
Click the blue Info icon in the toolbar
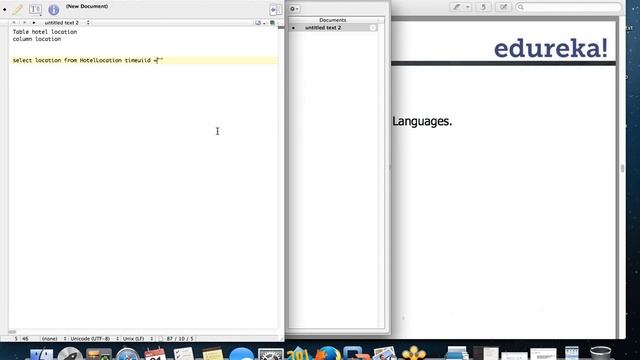[53, 9]
